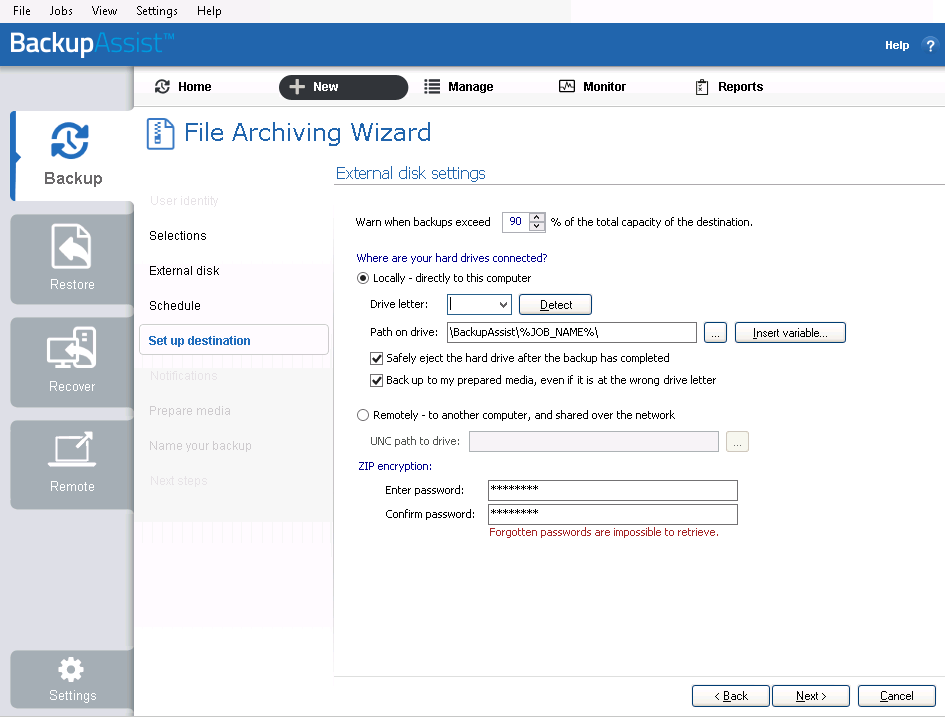945x717 pixels.
Task: Open the File menu
Action: click(22, 11)
